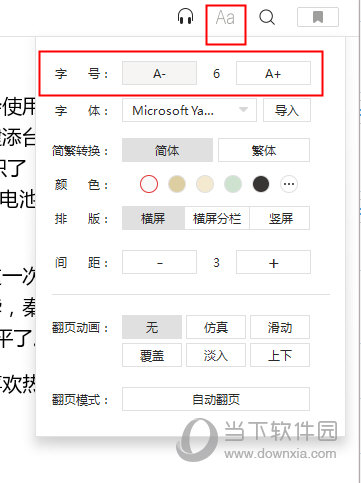Open the Microsoft Ya... font dropdown
This screenshot has height=483, width=361.
189,110
